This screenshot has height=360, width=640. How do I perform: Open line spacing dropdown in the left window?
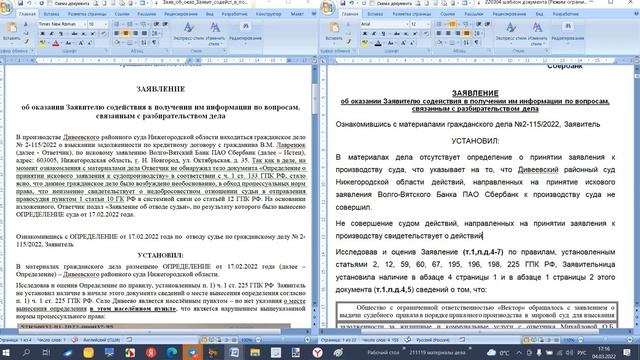156,33
